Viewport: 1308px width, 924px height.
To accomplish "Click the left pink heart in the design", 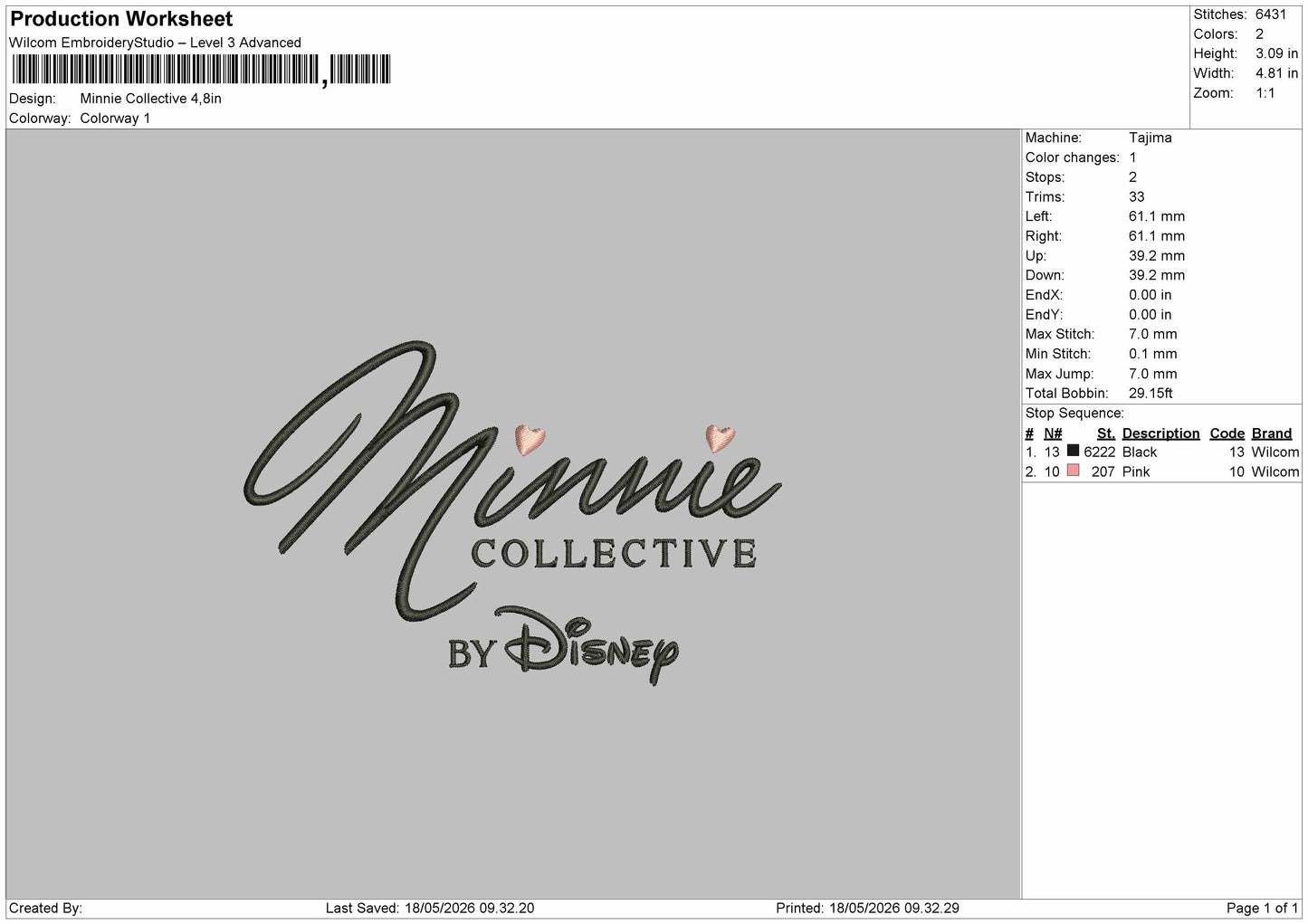I will point(530,439).
